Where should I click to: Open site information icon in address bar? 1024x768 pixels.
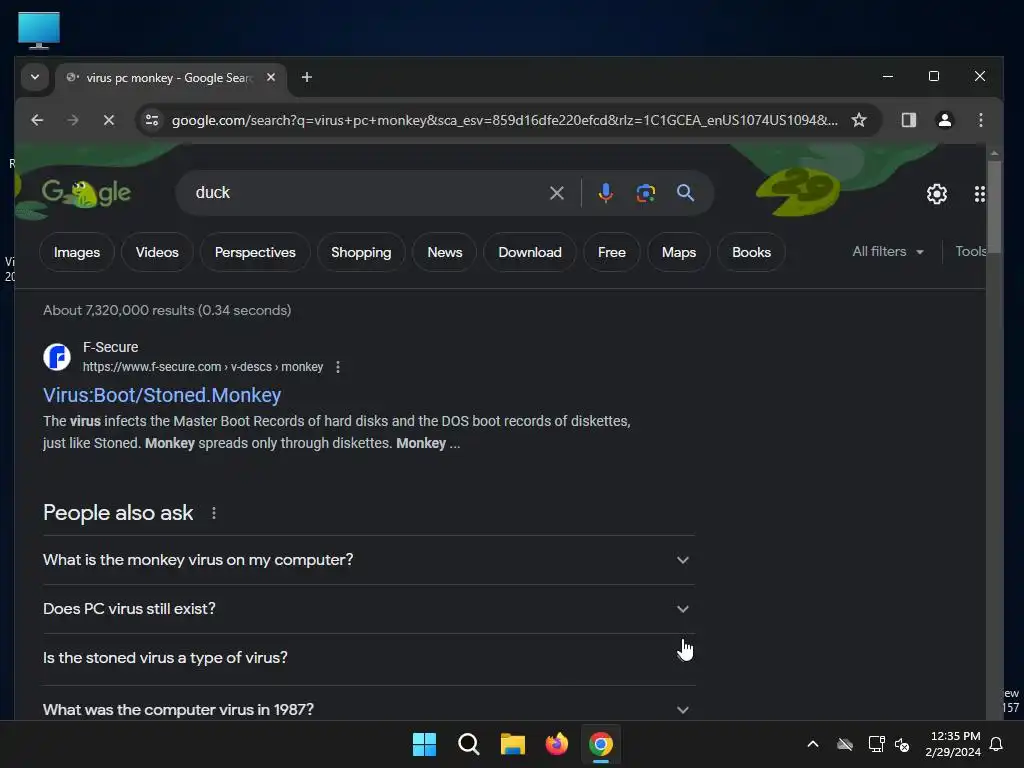point(152,120)
